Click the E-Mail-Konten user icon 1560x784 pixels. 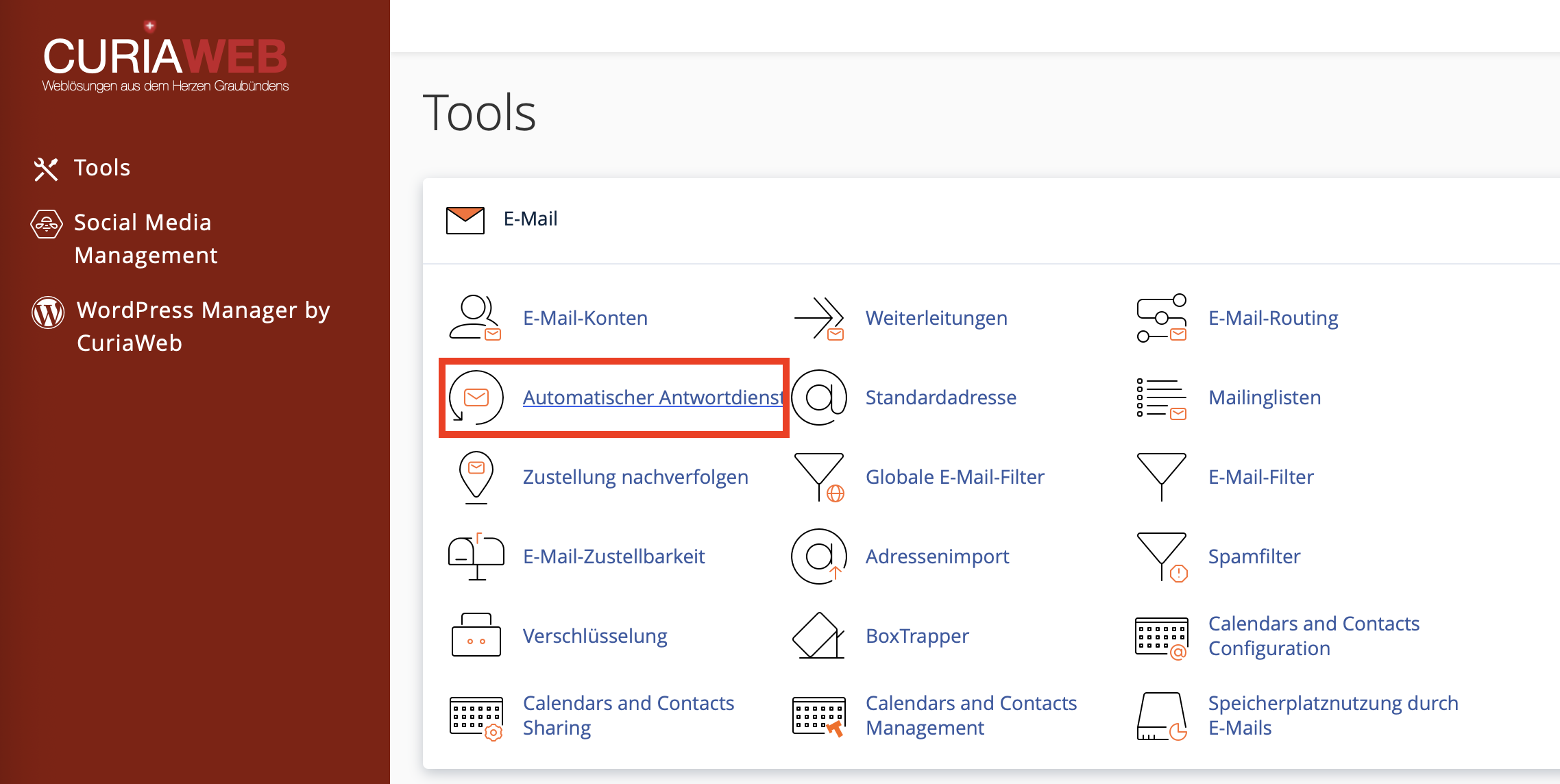[x=476, y=318]
